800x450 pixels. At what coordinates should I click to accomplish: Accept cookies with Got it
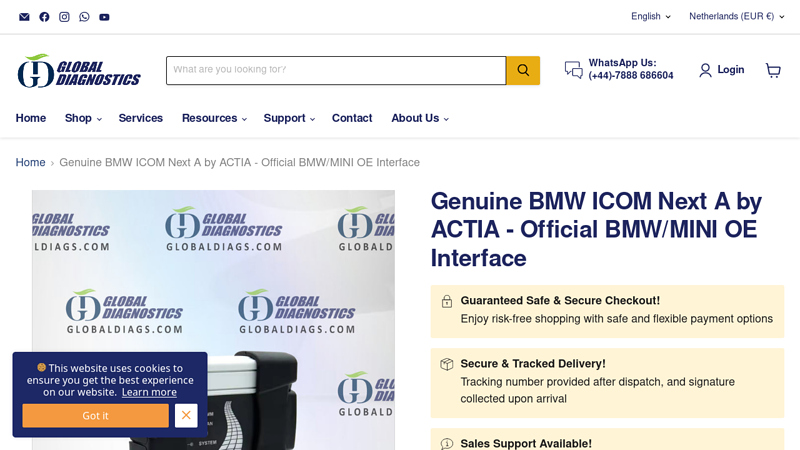[95, 415]
